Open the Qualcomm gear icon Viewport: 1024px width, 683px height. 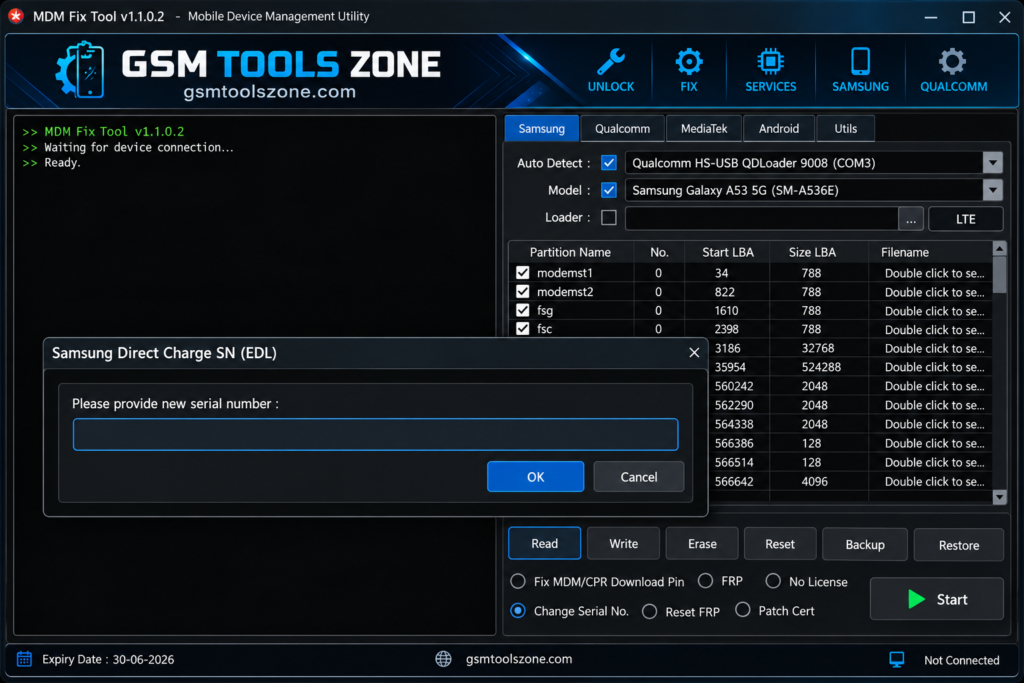[952, 62]
